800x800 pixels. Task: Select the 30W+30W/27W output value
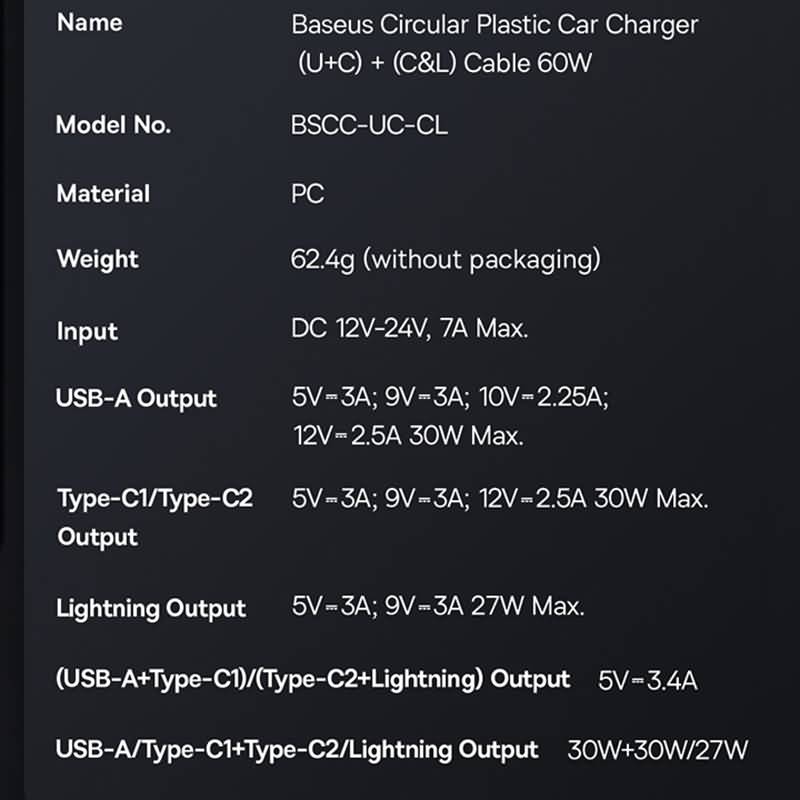tap(657, 750)
